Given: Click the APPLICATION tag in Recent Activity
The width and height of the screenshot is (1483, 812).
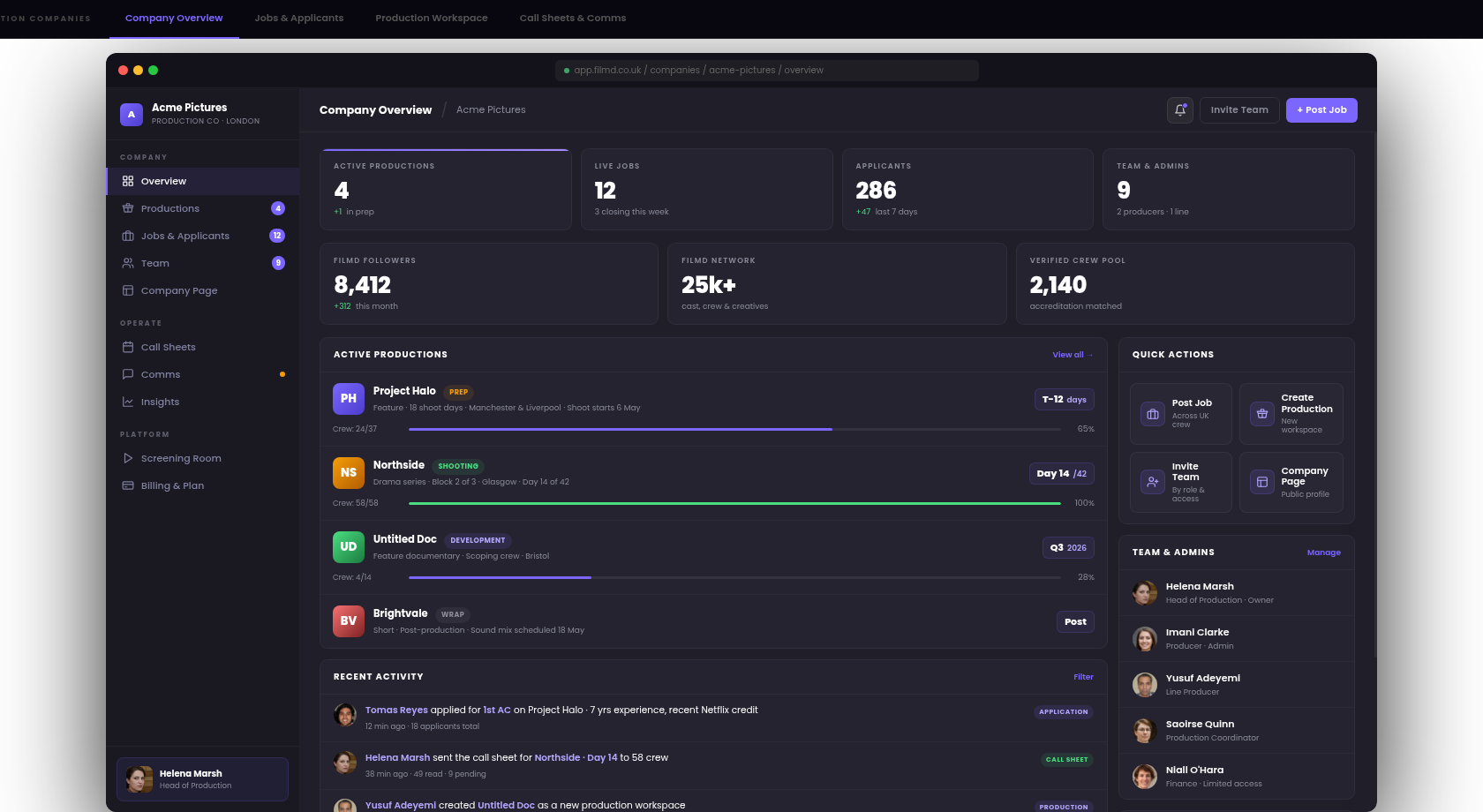Looking at the screenshot, I should (x=1064, y=712).
